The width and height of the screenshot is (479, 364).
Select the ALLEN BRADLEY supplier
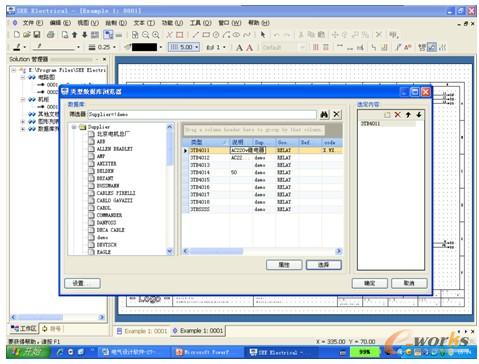click(x=114, y=149)
